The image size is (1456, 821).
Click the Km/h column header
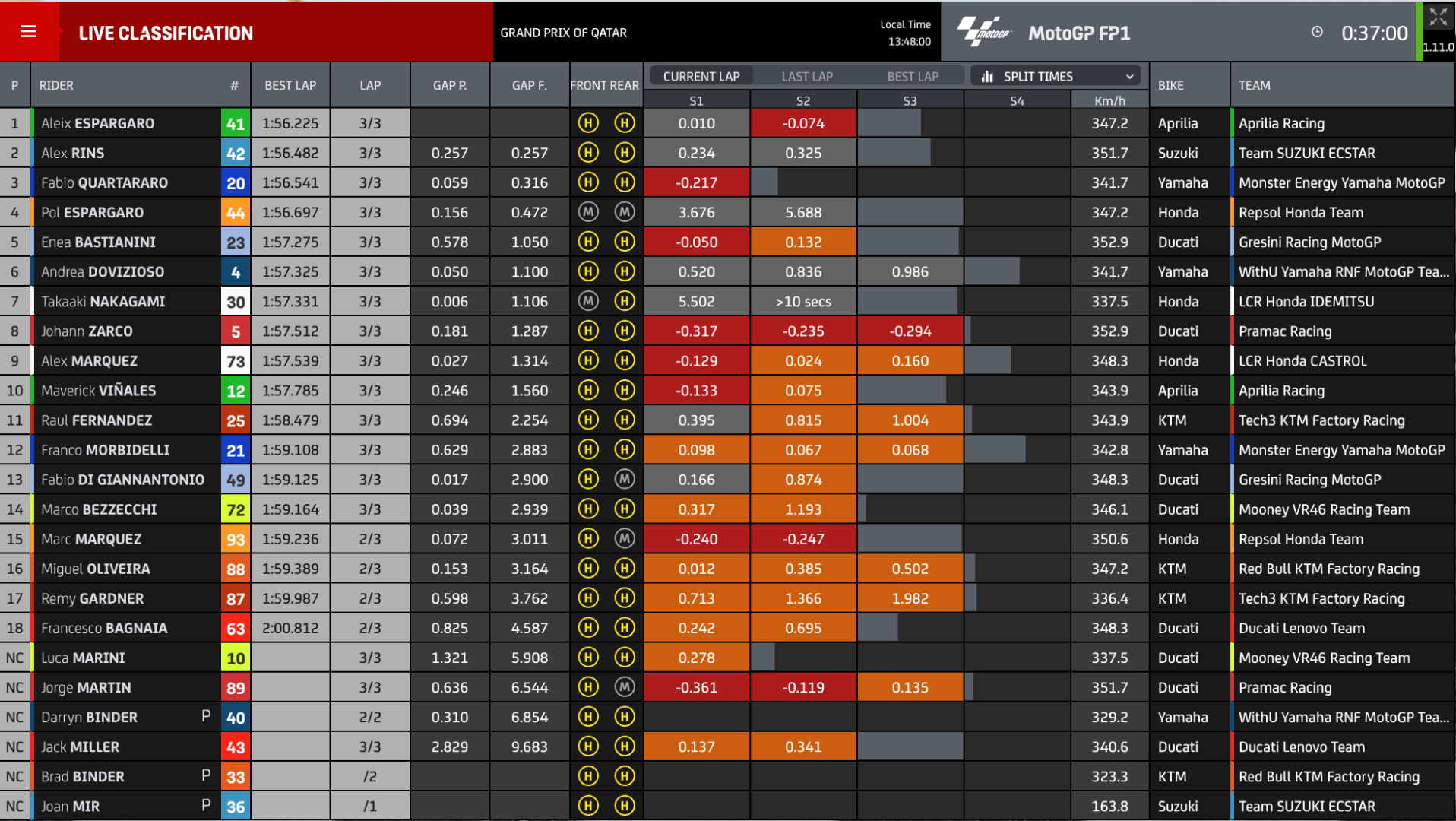(1109, 100)
